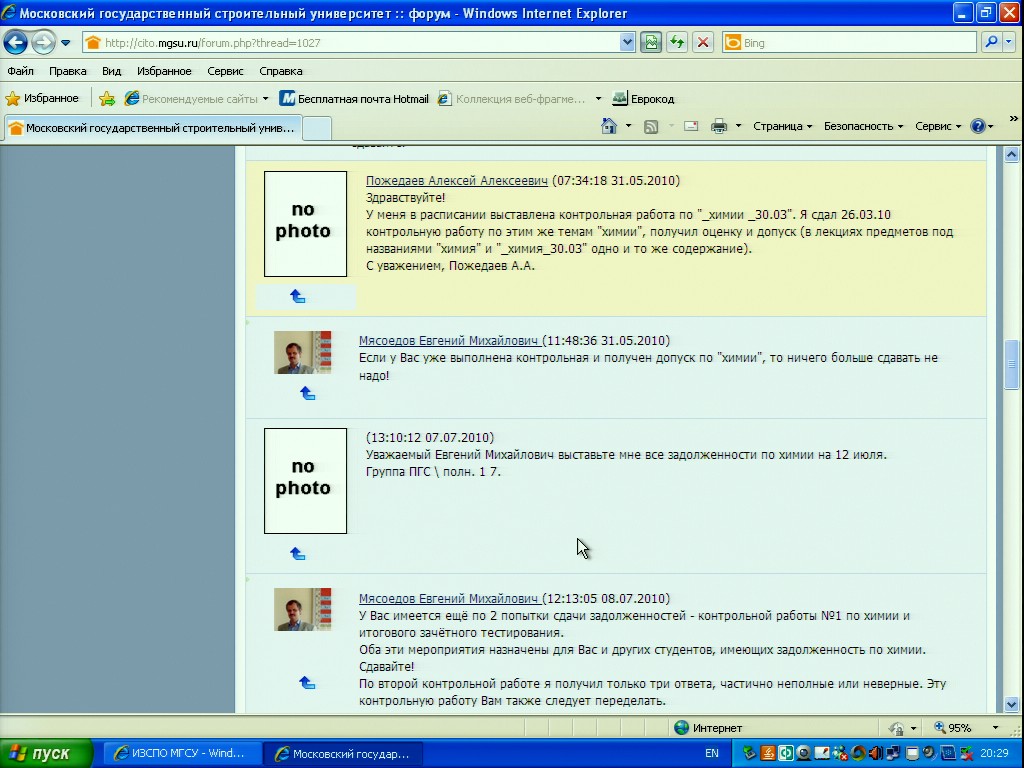Expand the Home button dropdown arrow

click(x=628, y=126)
